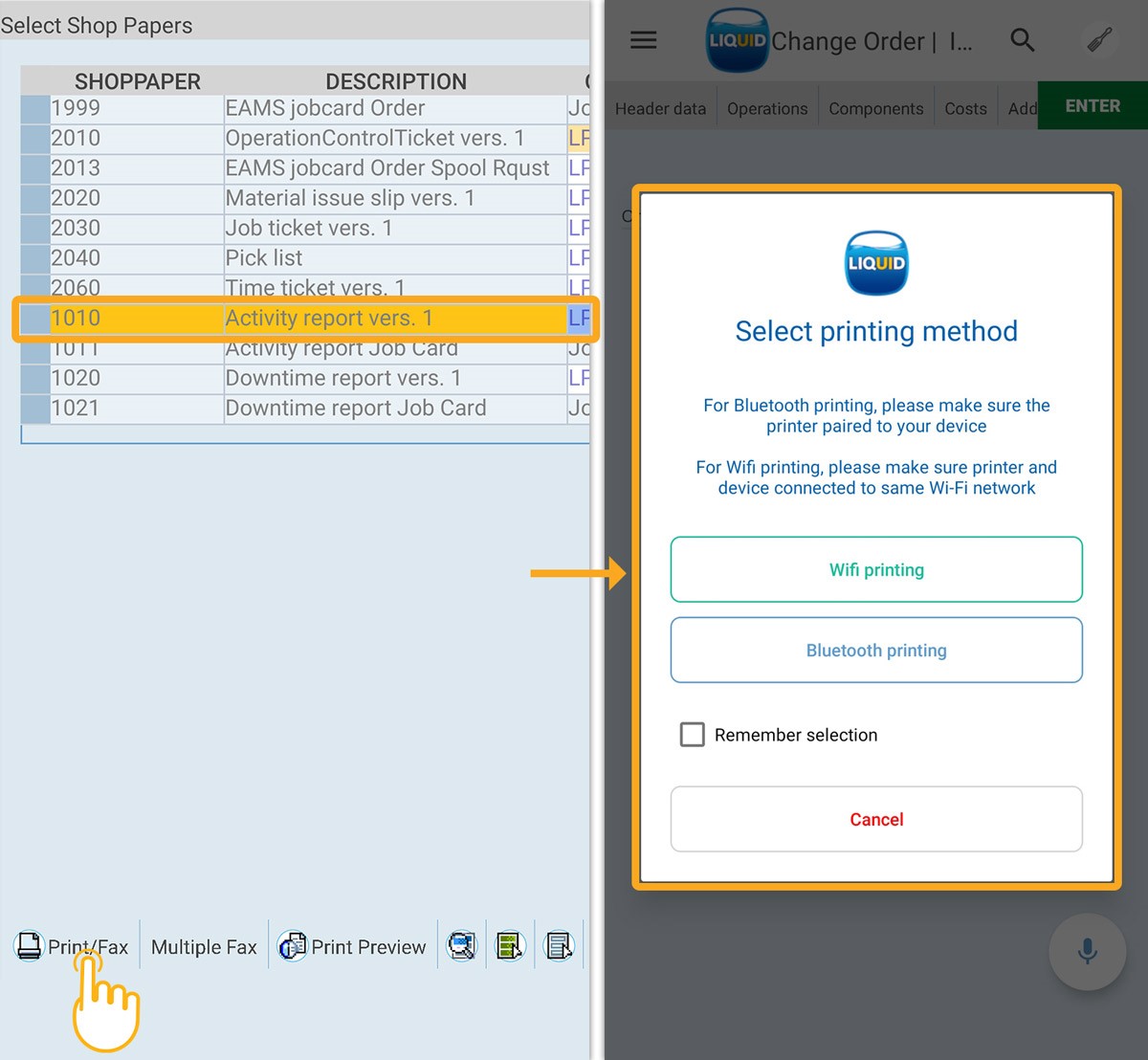Cancel the printing method dialog
Screen dimensions: 1148x1060
tap(876, 820)
